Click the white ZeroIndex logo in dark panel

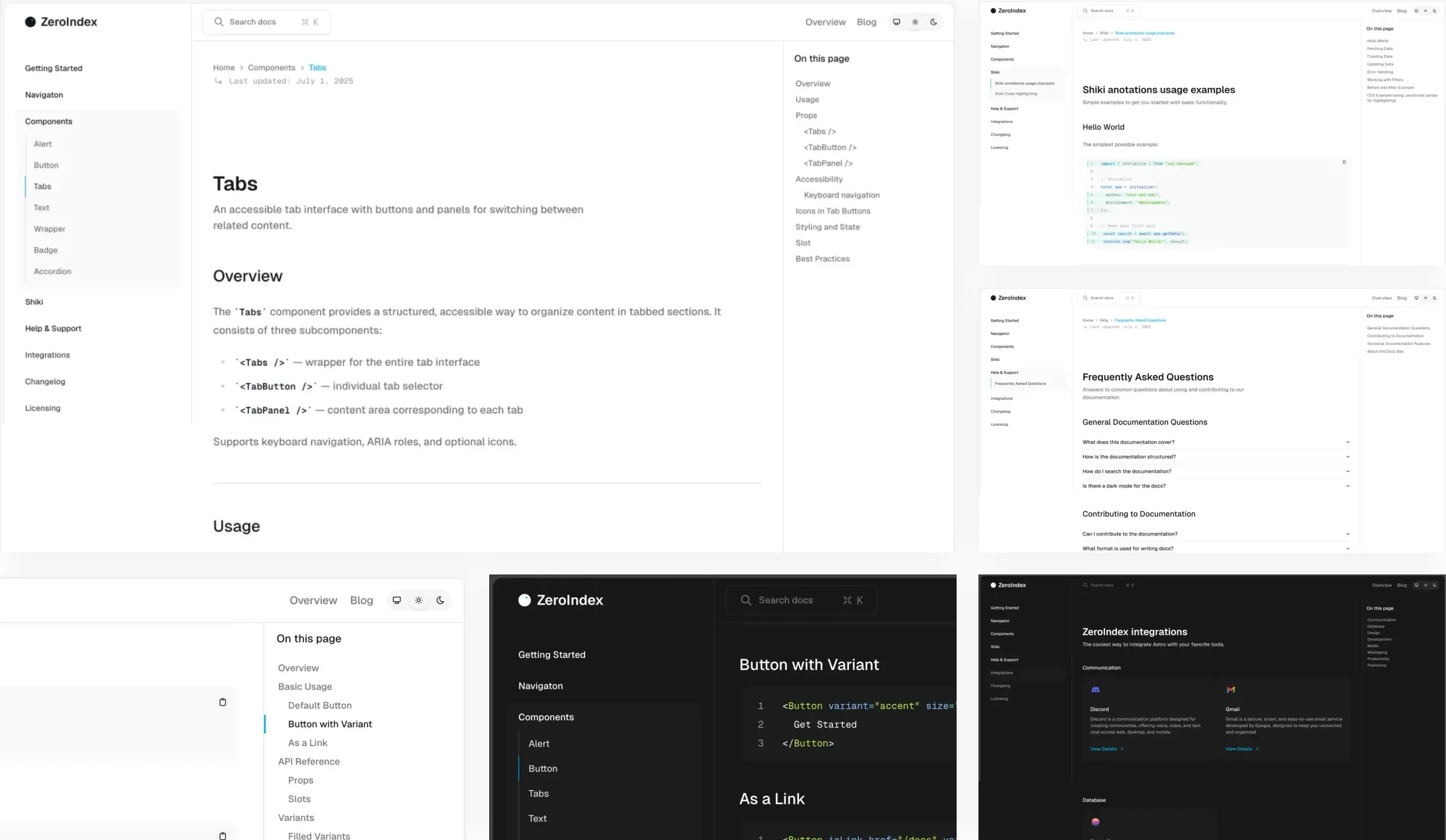coord(560,600)
